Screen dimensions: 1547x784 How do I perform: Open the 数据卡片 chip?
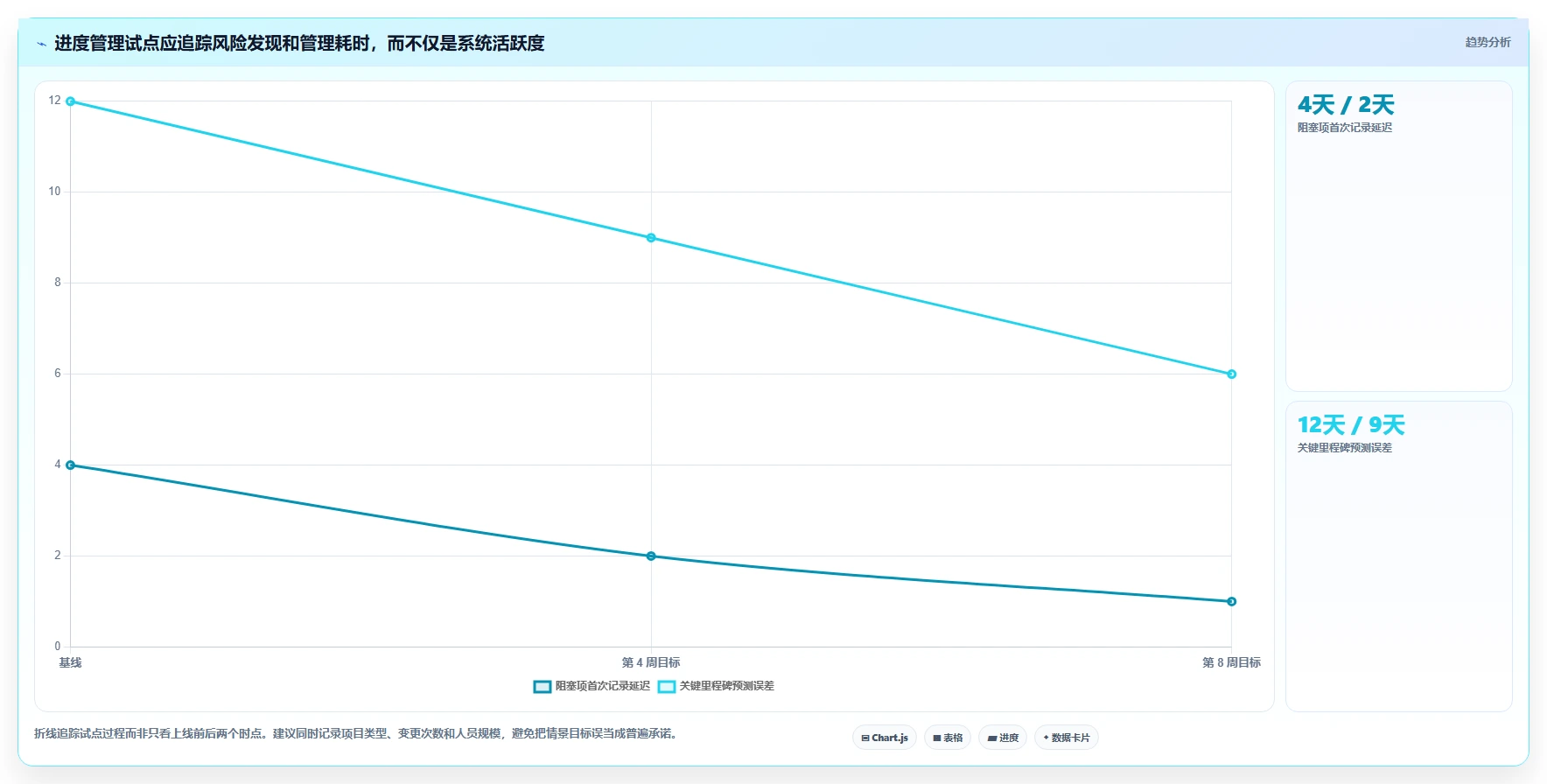[x=1067, y=738]
